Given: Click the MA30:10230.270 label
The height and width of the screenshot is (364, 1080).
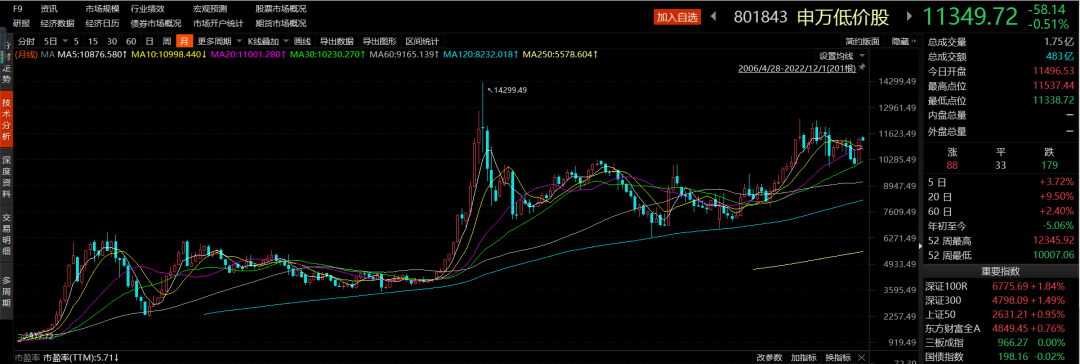Looking at the screenshot, I should pyautogui.click(x=328, y=54).
